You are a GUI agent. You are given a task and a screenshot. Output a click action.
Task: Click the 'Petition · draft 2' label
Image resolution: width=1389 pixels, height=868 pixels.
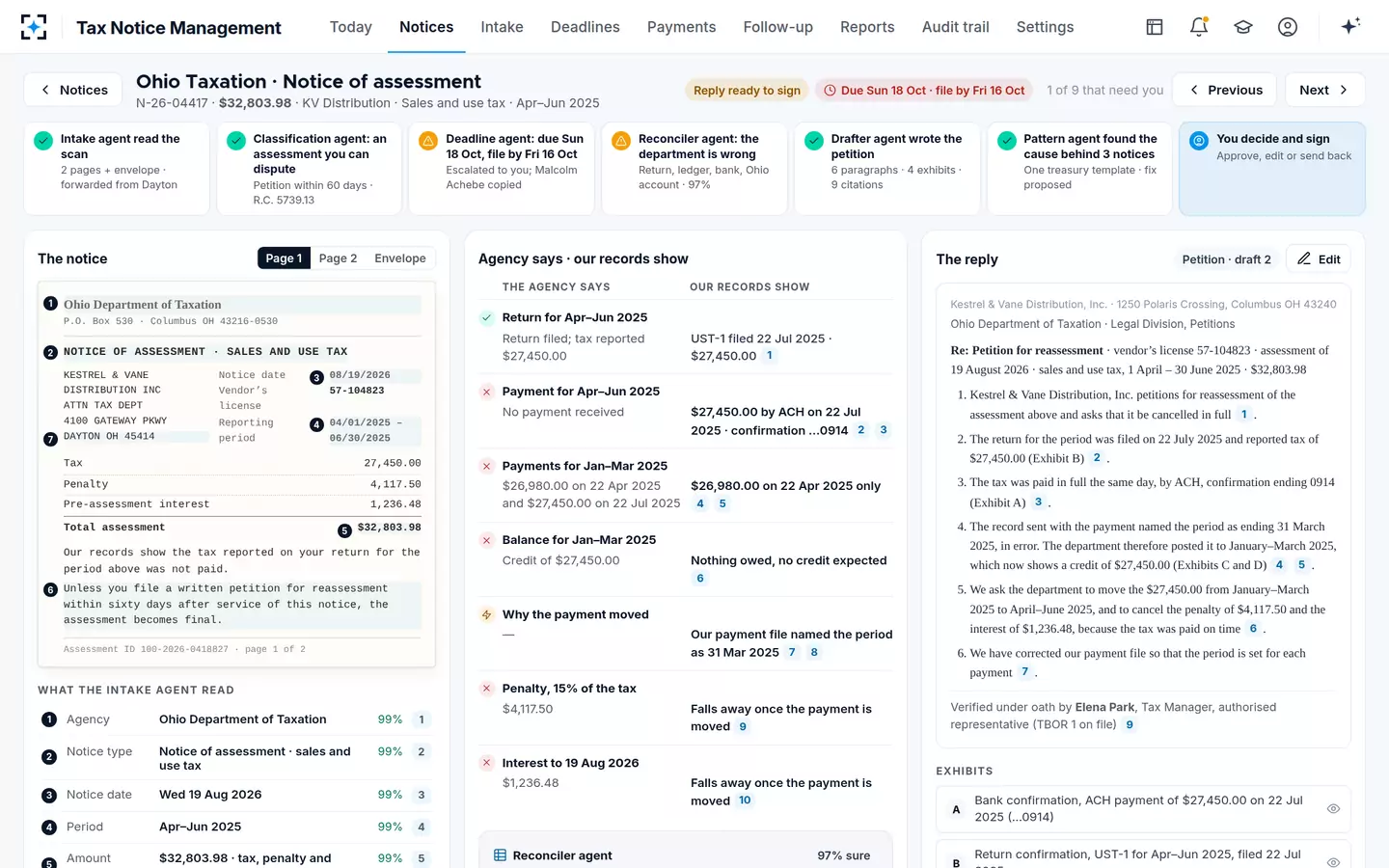coord(1227,259)
